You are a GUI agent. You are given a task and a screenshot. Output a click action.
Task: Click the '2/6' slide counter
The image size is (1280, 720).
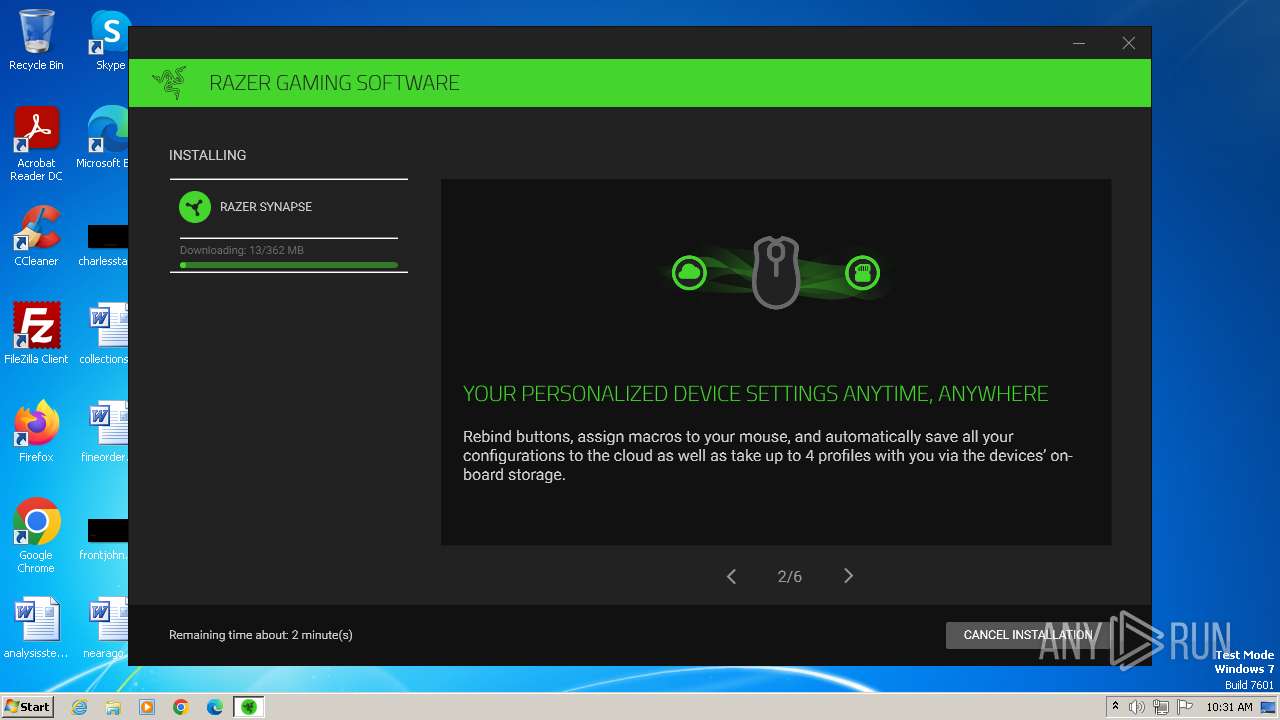(x=790, y=577)
